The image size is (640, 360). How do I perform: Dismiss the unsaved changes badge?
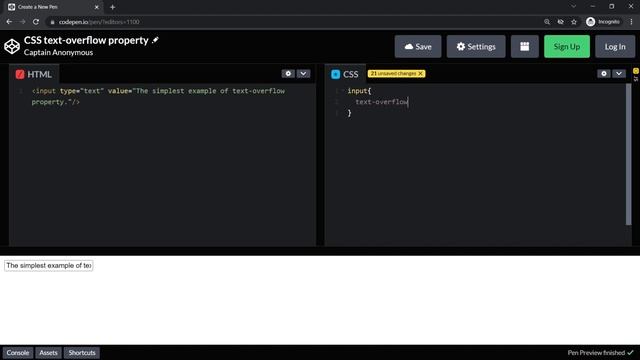coord(420,73)
